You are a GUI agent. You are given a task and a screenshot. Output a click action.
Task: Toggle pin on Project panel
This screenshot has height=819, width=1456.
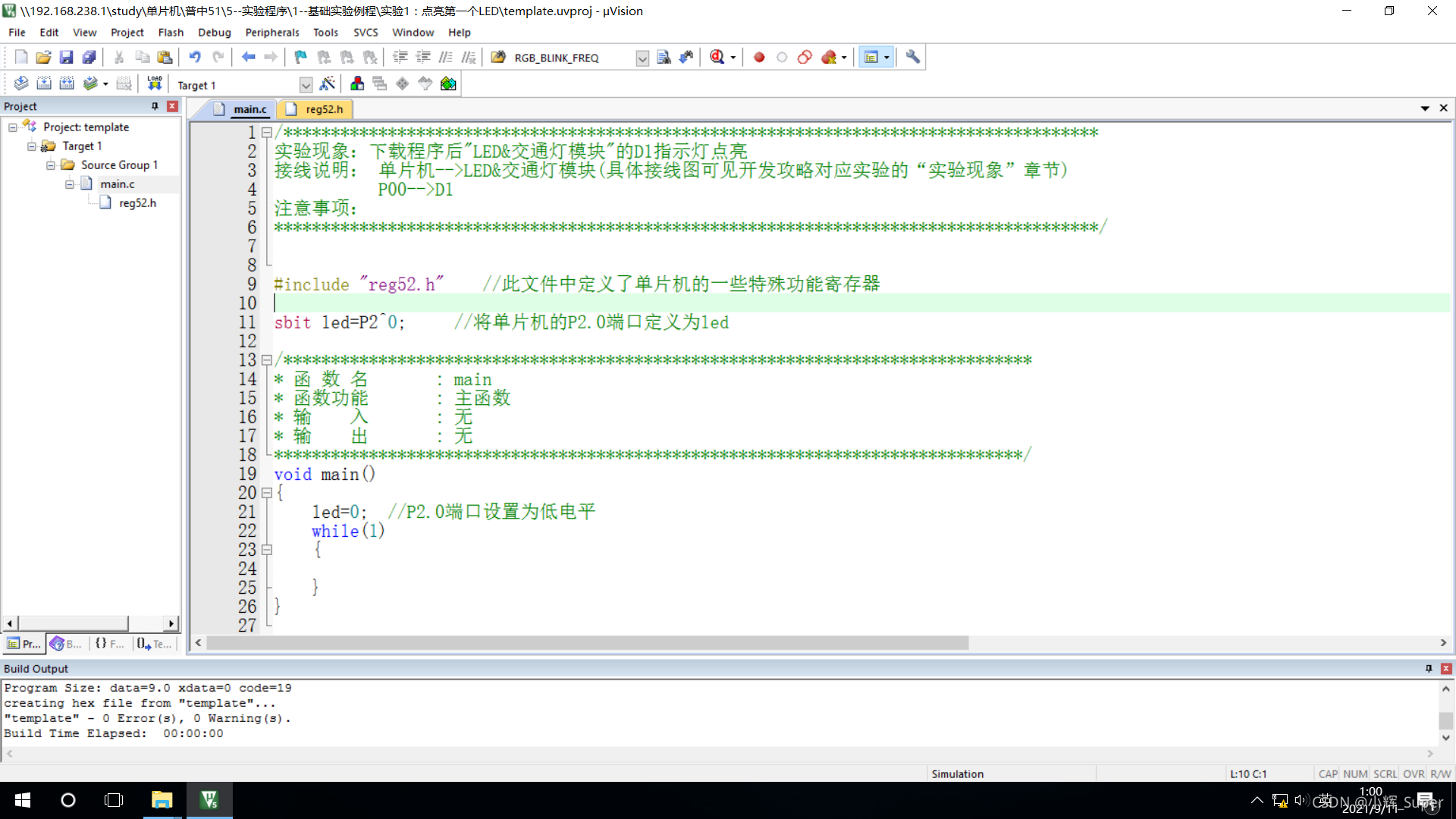point(155,106)
